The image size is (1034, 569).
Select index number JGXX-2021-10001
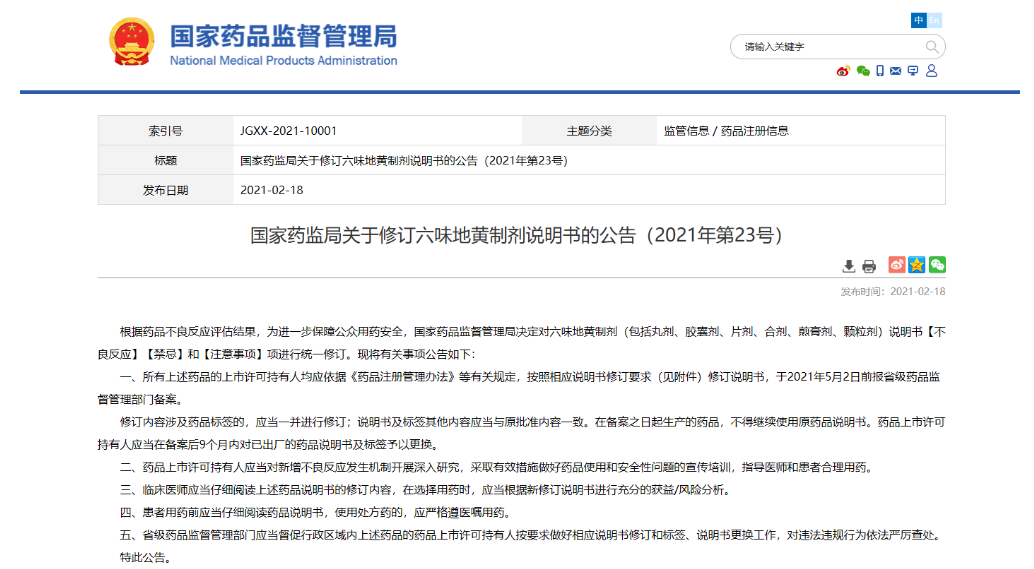[x=288, y=131]
